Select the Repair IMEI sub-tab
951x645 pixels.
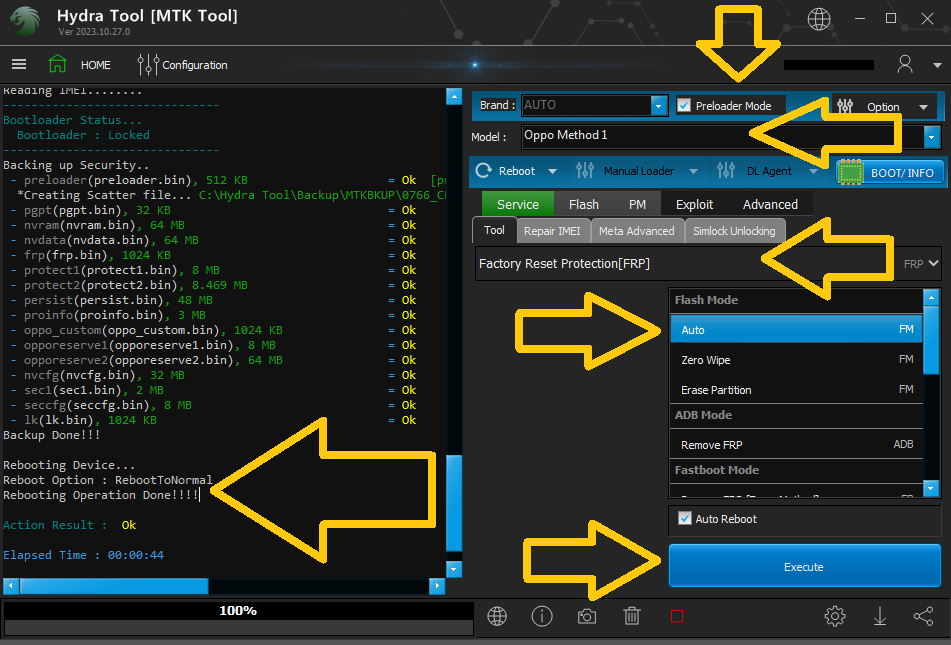552,231
